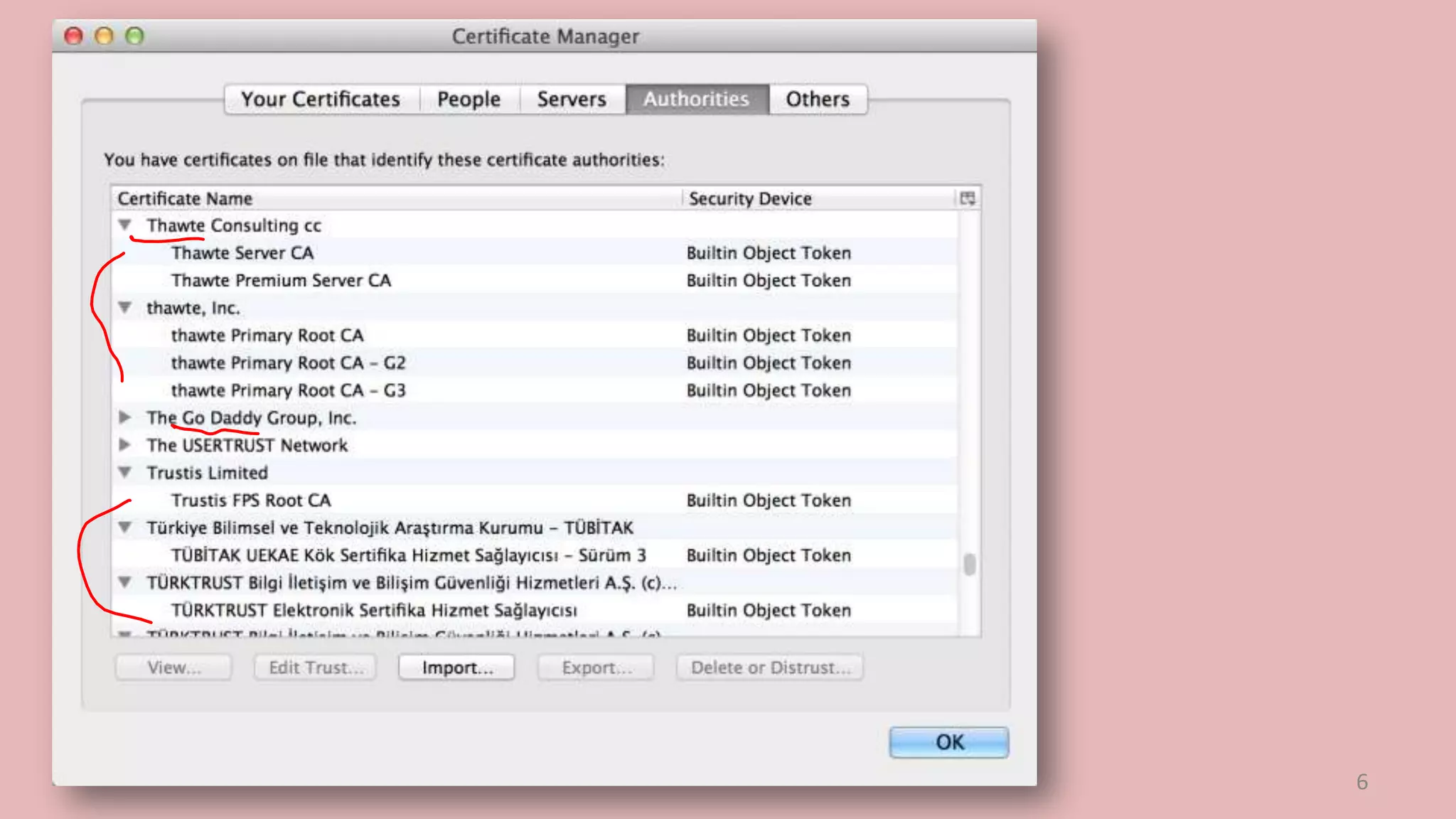Expand The Go Daddy Group, Inc. entry
The image size is (1456, 819).
tap(125, 417)
